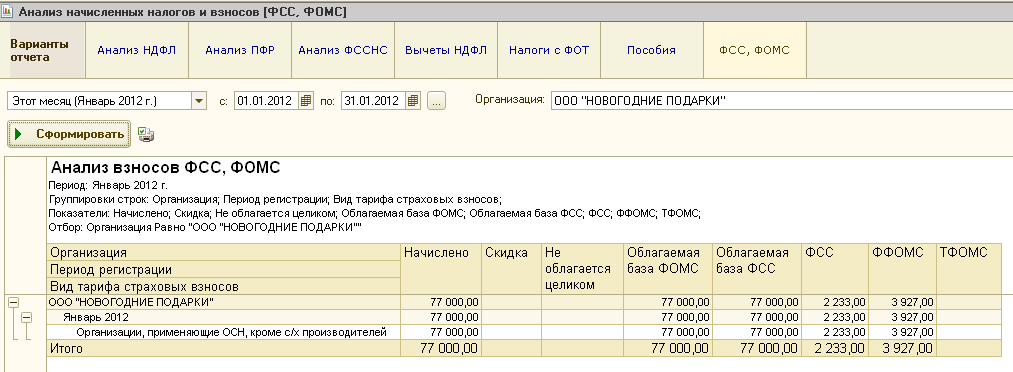1013x372 pixels.
Task: Select the ФСС, ФОМС tab
Action: click(x=755, y=50)
